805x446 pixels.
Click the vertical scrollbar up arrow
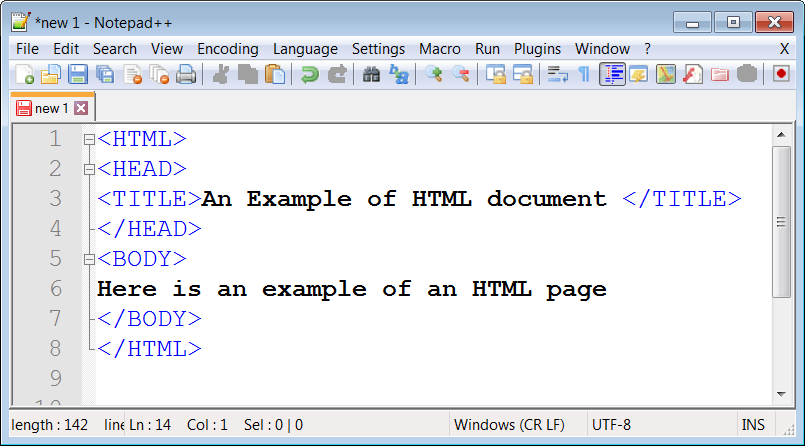pyautogui.click(x=781, y=134)
